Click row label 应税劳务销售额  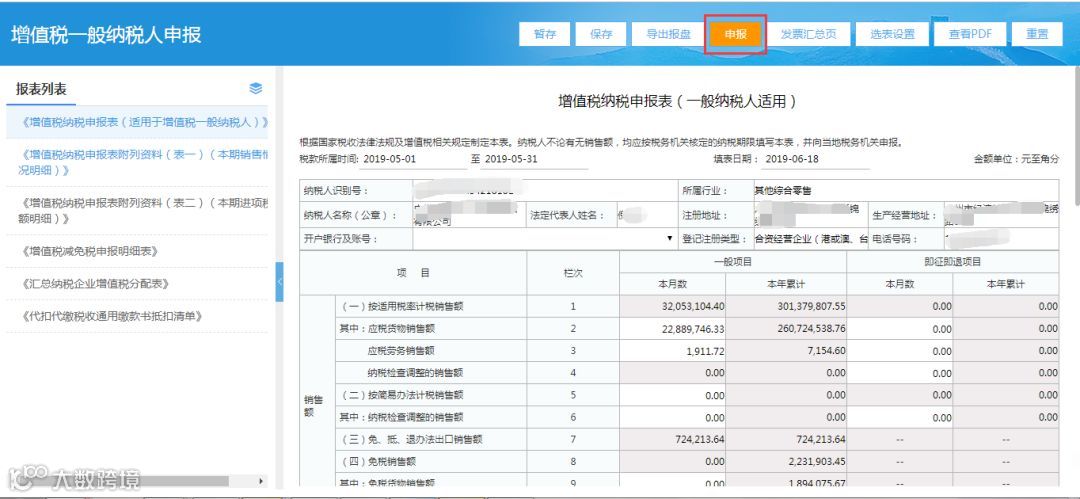click(x=402, y=351)
